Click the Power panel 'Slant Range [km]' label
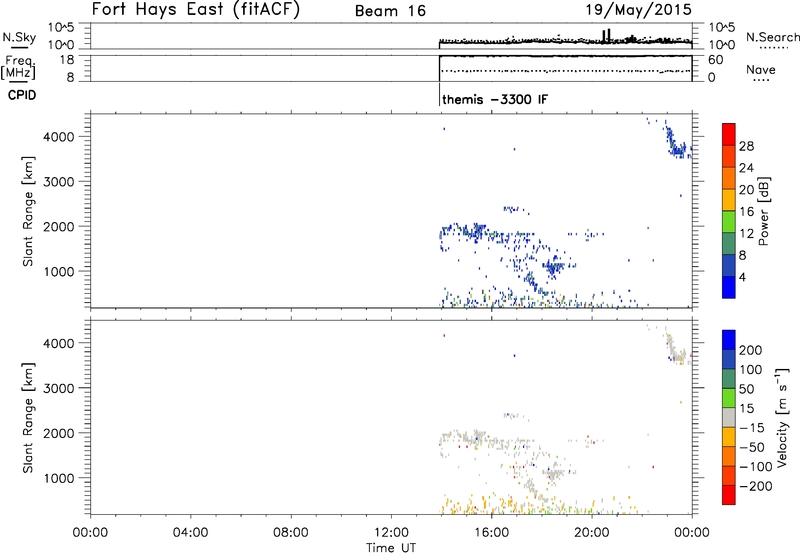This screenshot has height=554, width=800. click(28, 211)
